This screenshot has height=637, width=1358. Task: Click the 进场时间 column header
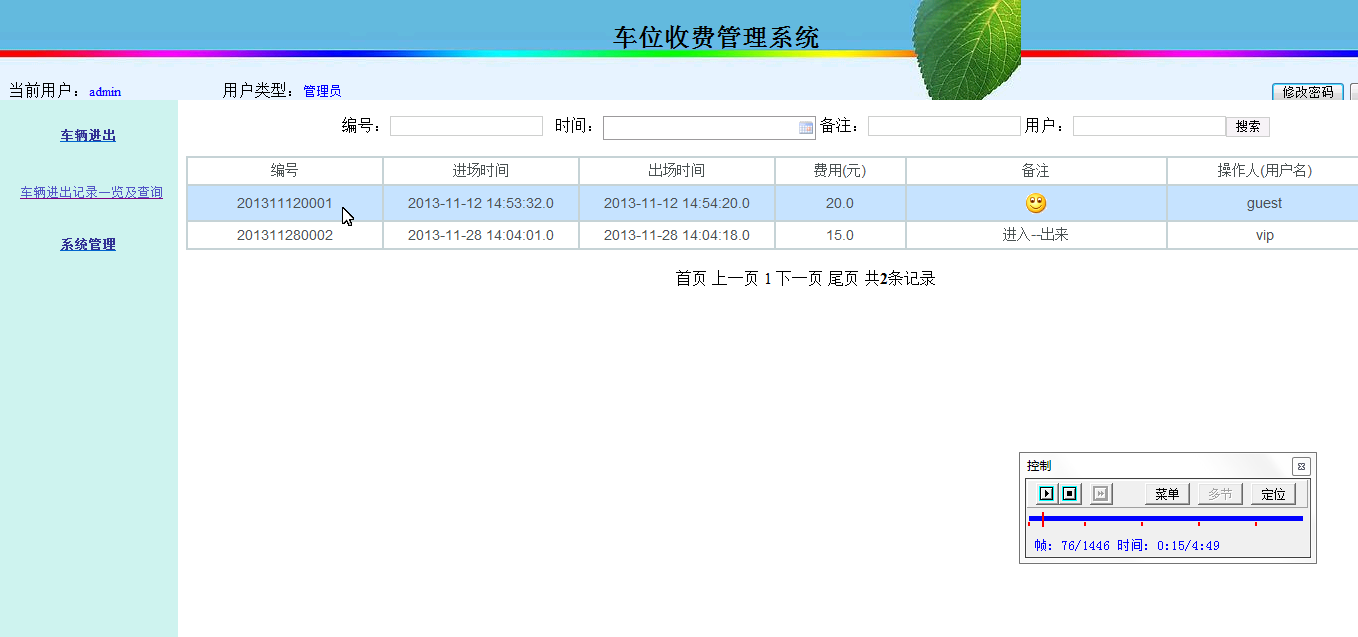coord(481,171)
